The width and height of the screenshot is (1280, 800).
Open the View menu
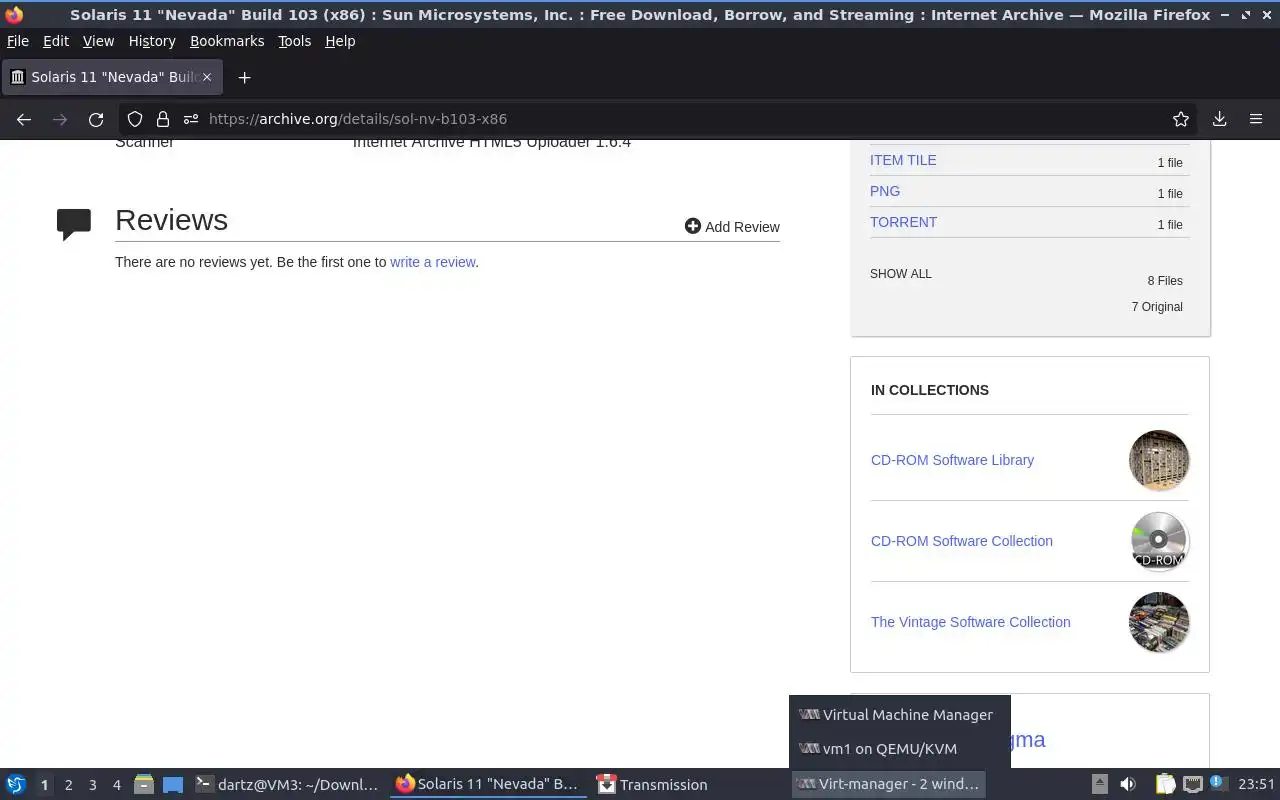click(x=98, y=41)
